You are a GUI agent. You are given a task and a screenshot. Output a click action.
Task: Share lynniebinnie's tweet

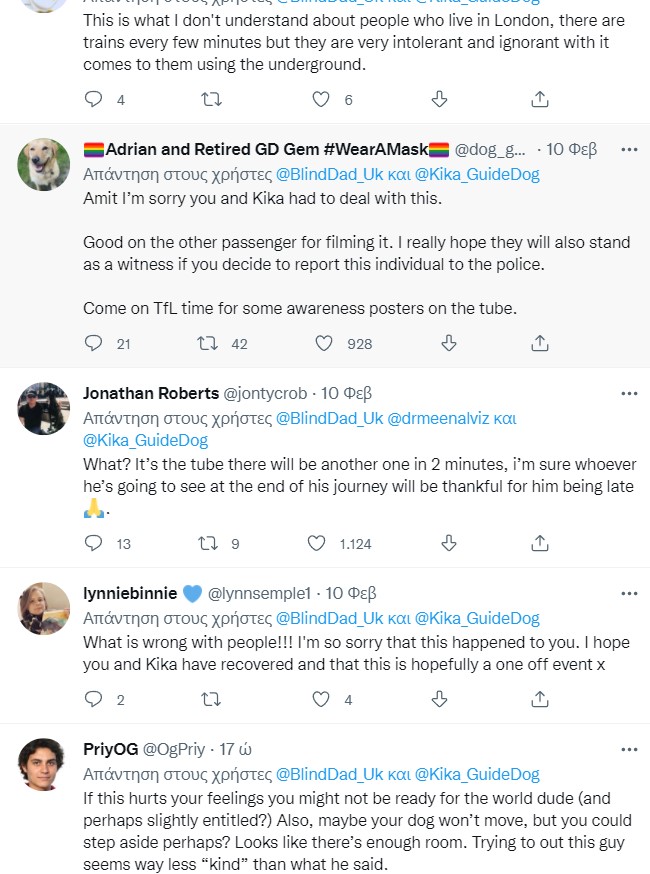(x=539, y=699)
